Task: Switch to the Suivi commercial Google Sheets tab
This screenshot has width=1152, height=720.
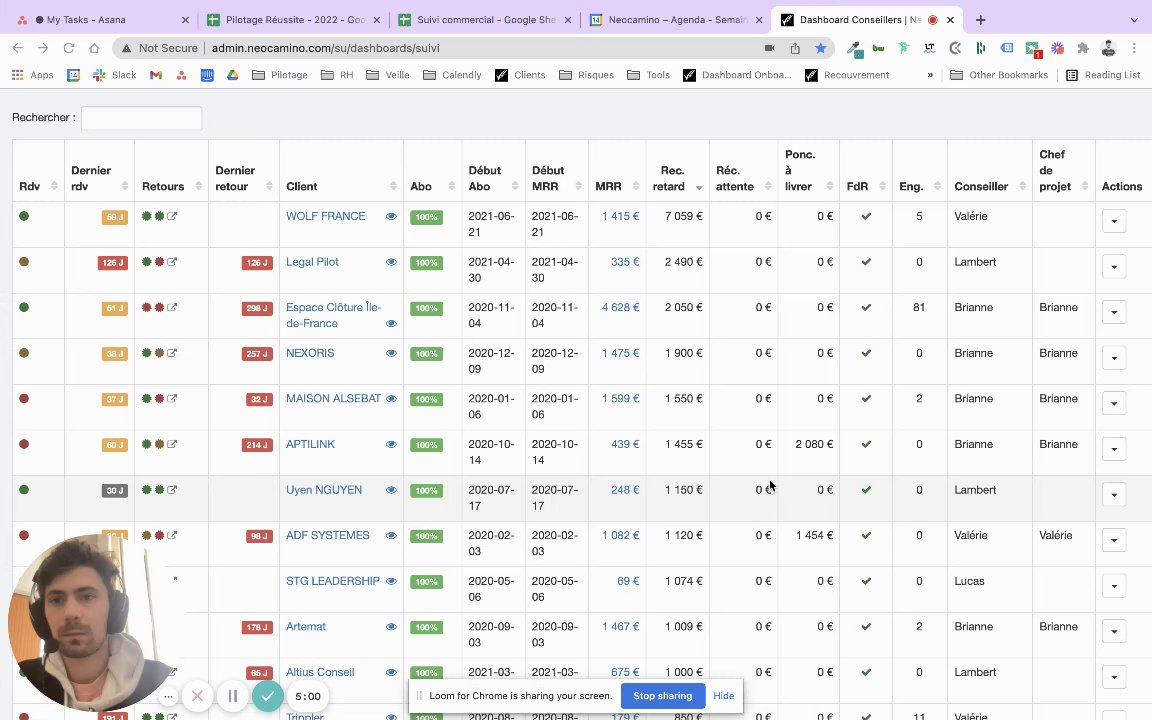Action: 484,20
